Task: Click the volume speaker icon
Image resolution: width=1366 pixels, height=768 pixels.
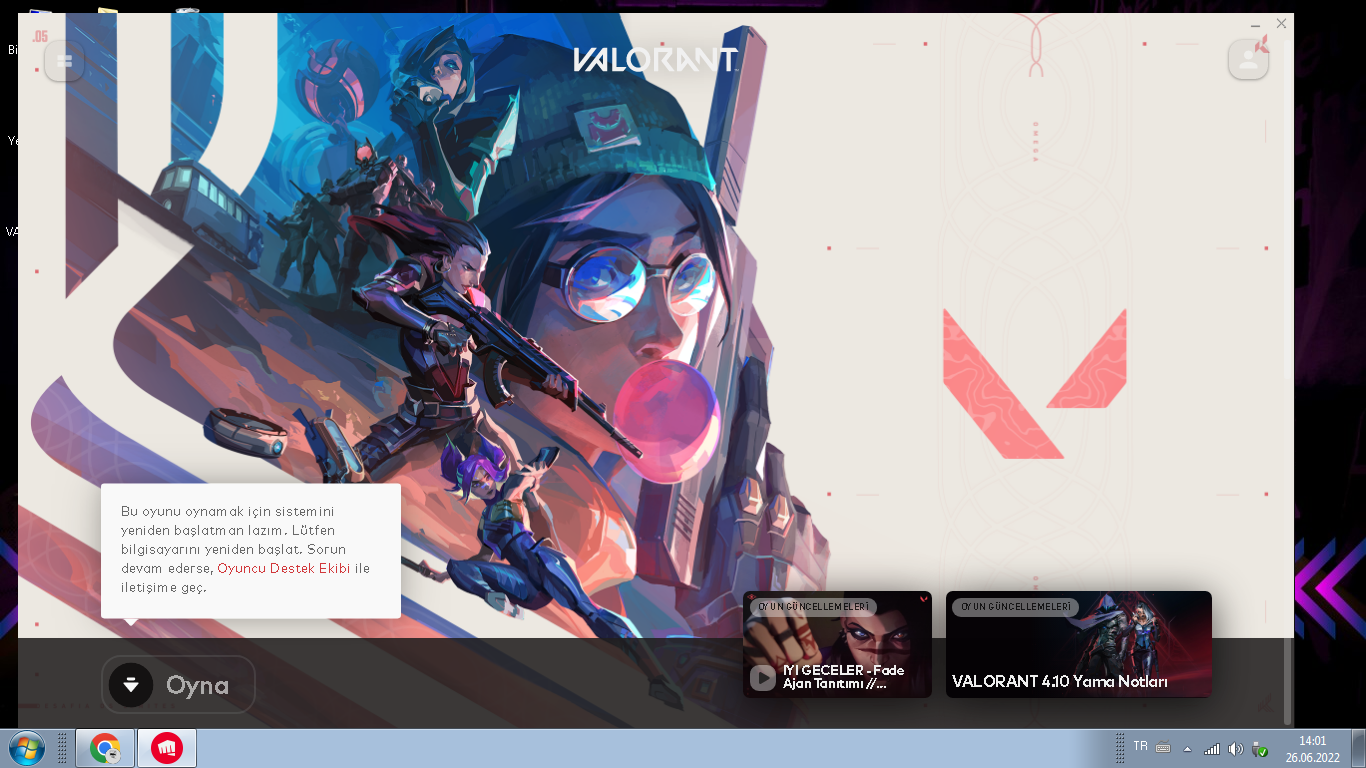Action: [x=1236, y=748]
